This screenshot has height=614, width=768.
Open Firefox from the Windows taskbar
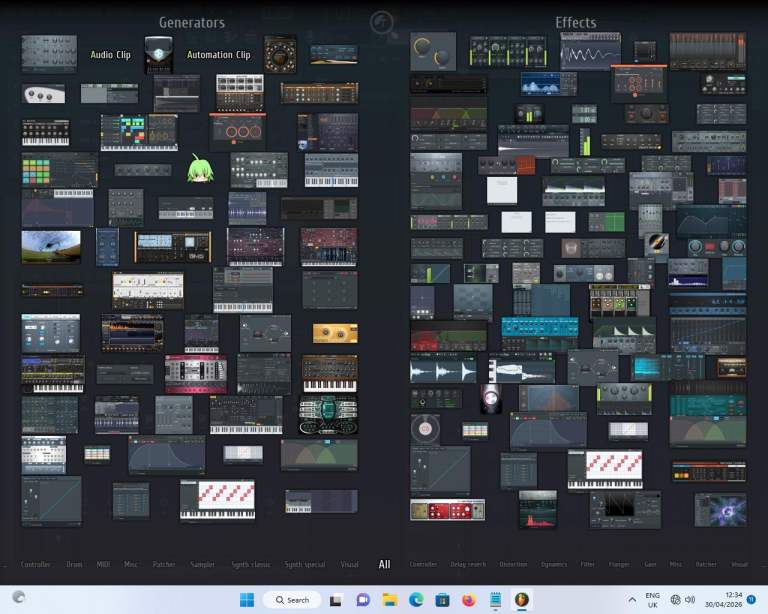point(469,600)
